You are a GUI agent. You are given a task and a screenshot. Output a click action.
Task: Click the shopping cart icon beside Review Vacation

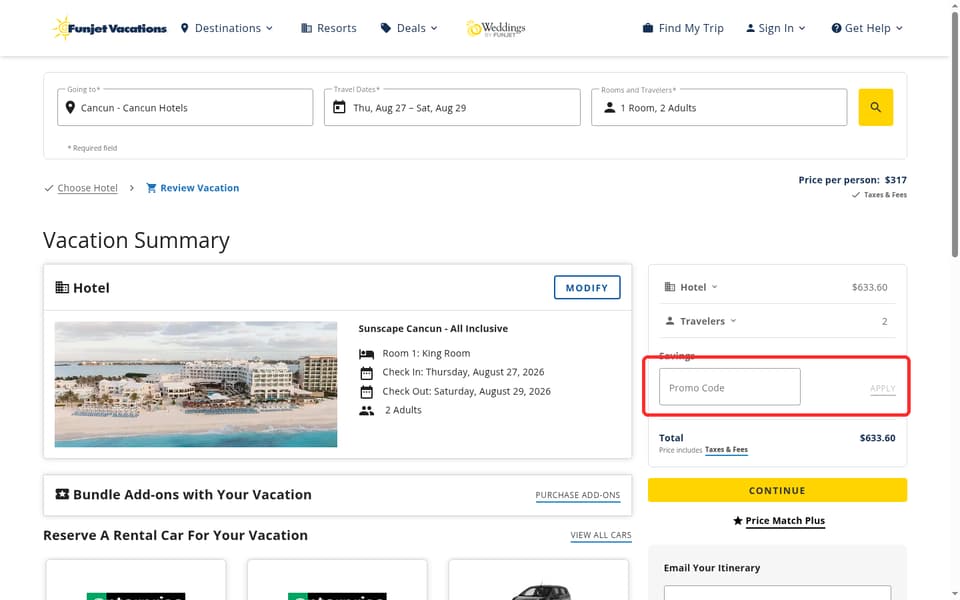click(151, 188)
